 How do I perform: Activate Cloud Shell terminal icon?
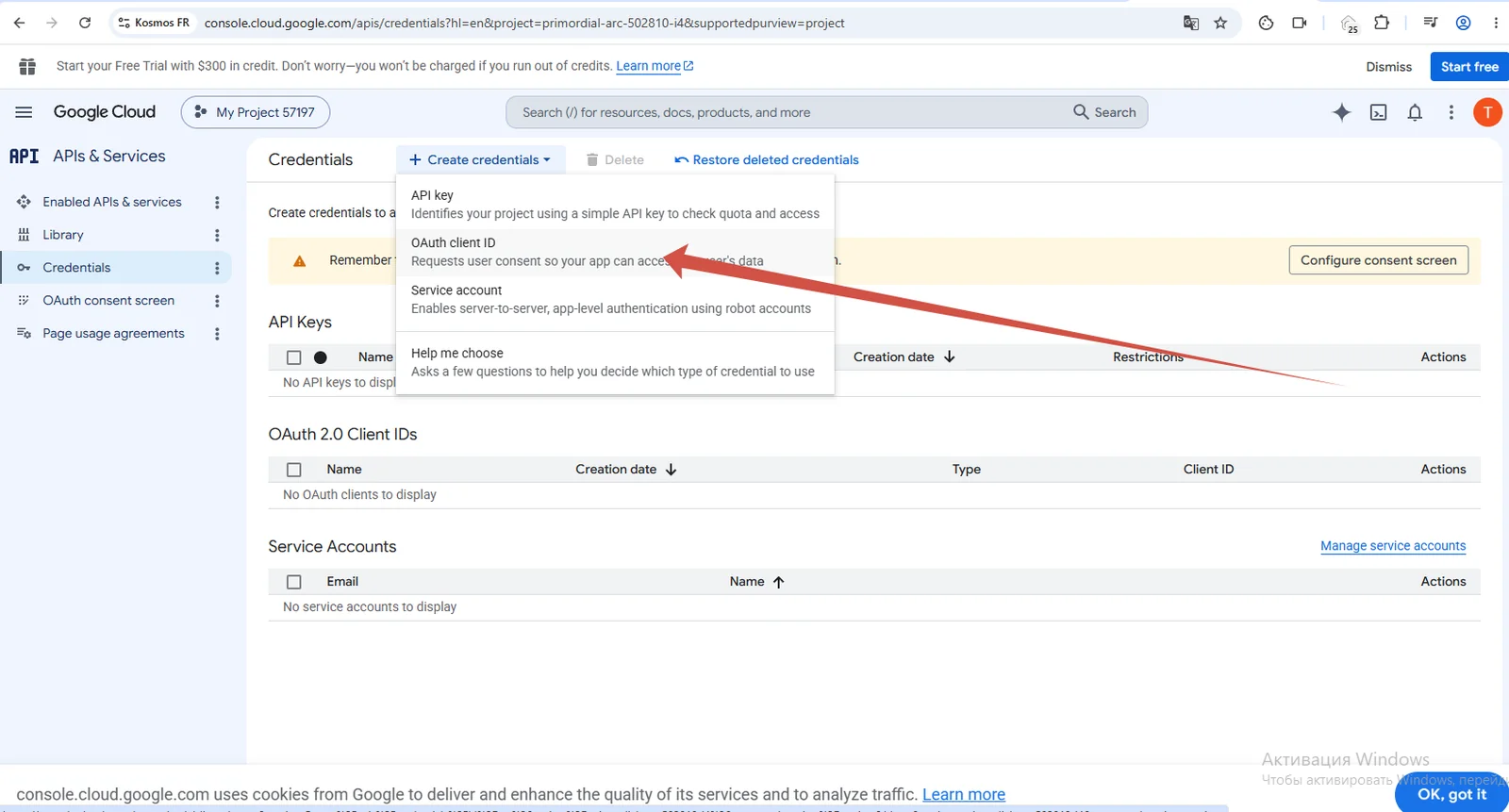[1378, 112]
